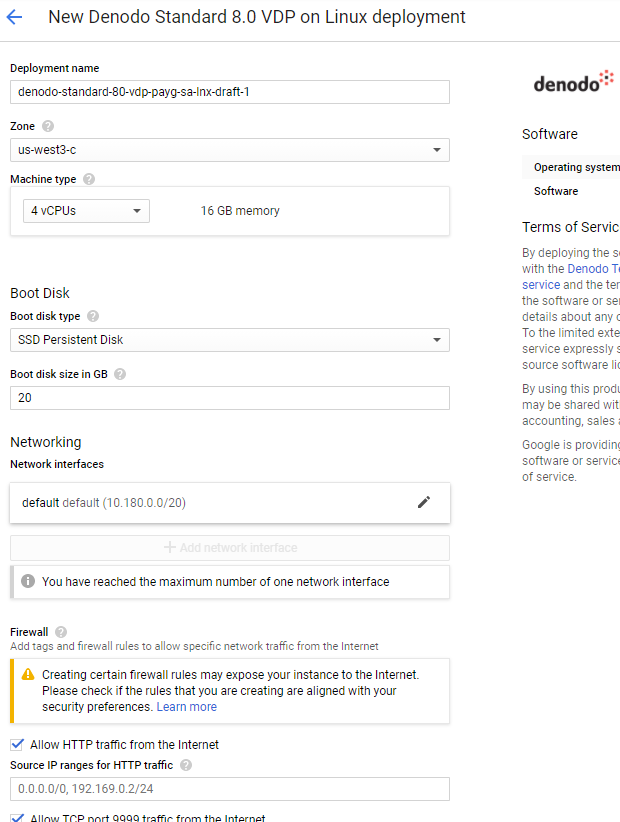Screen dimensions: 620x822
Task: Open Source IP ranges help icon
Action: click(186, 765)
